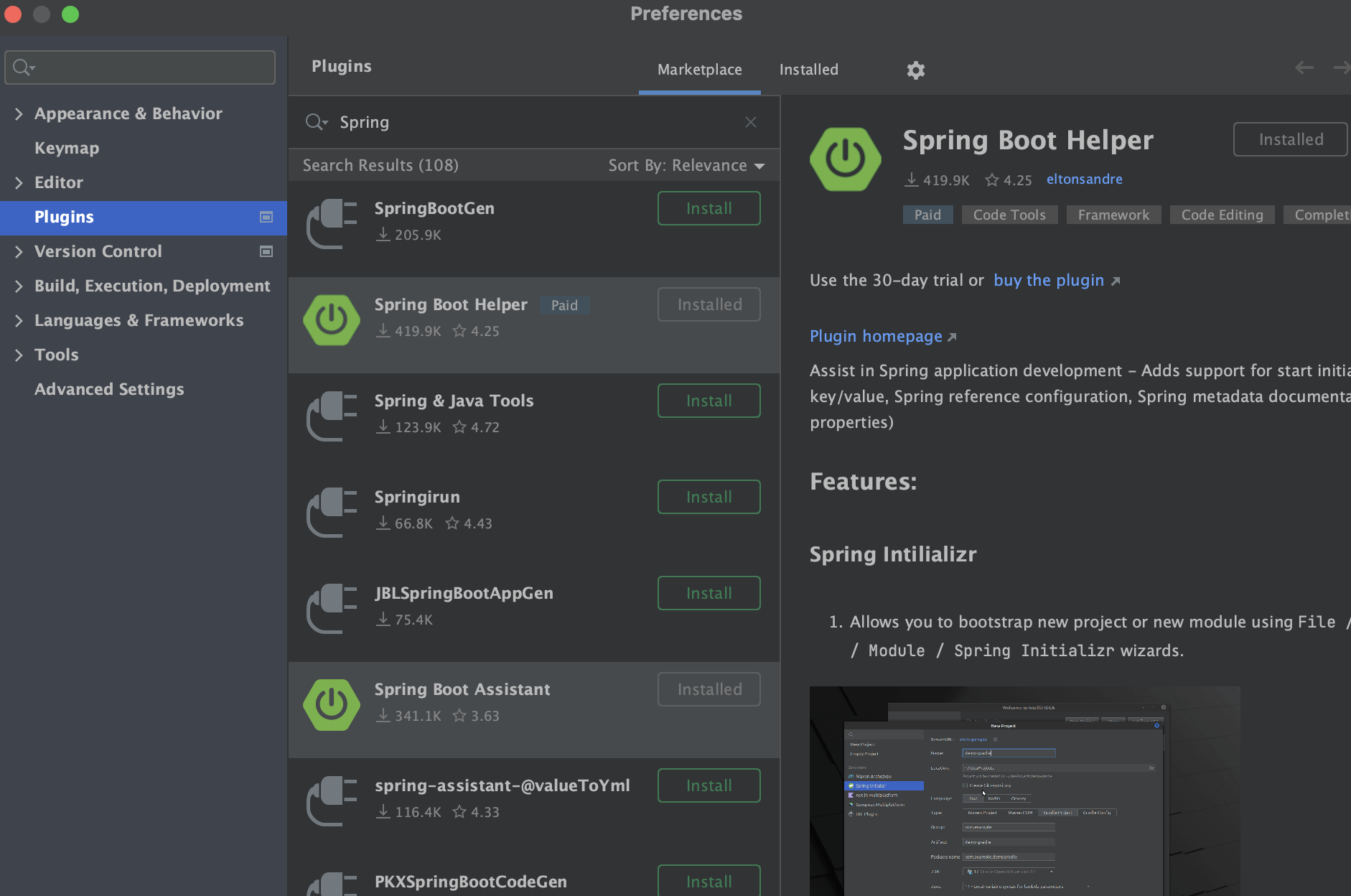Switch to the Installed tab
Viewport: 1351px width, 896px height.
coord(809,70)
